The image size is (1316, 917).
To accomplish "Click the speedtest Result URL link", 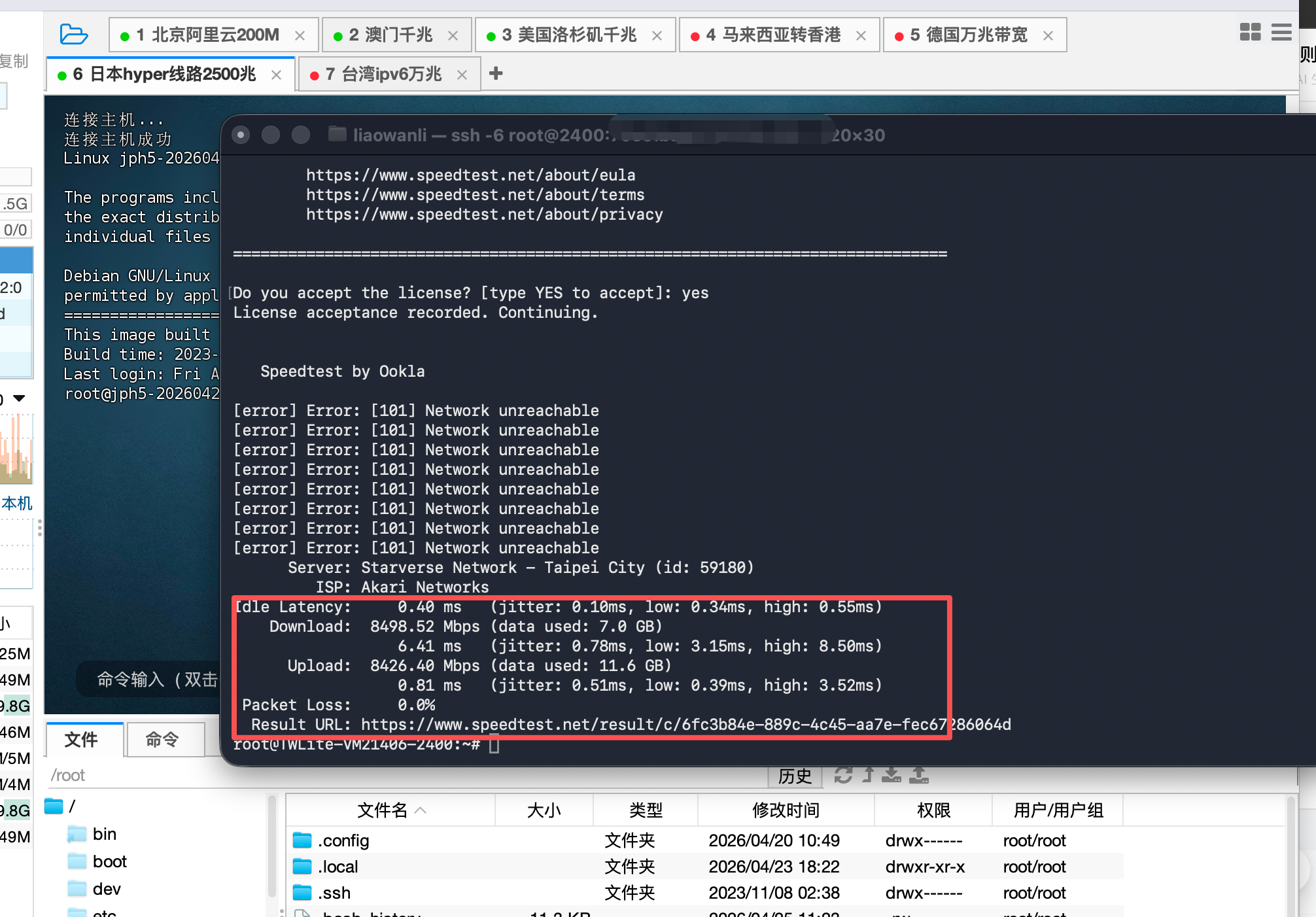I will tap(686, 725).
